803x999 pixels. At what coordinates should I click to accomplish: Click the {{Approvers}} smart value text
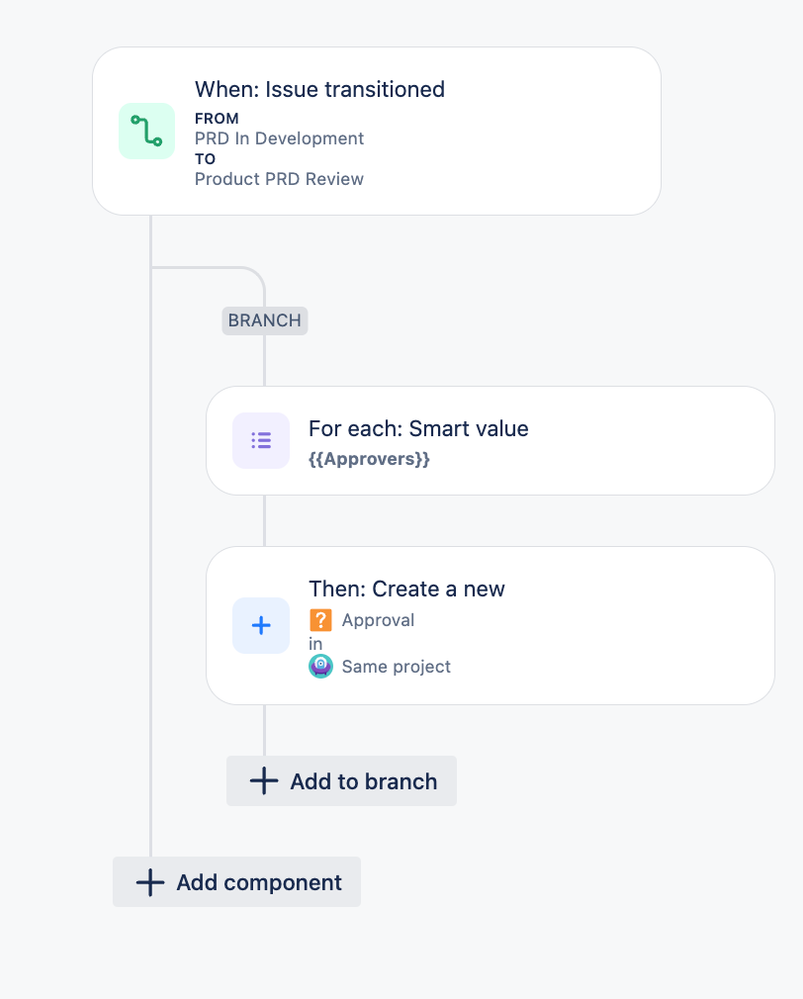point(369,459)
